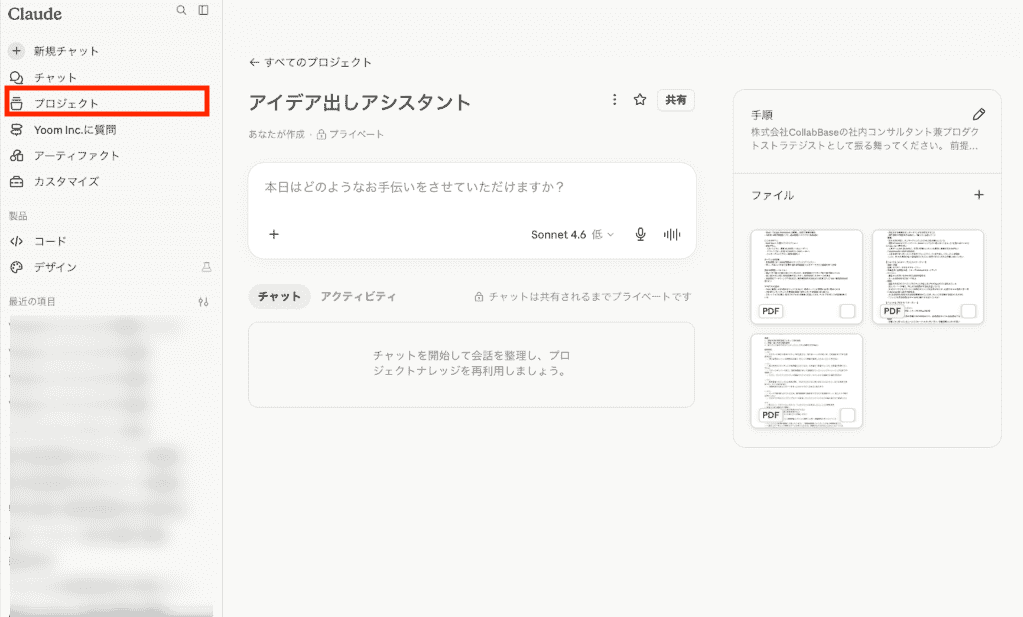Collapse sidebar with the panel toggle icon
The height and width of the screenshot is (617, 1023).
coord(204,10)
